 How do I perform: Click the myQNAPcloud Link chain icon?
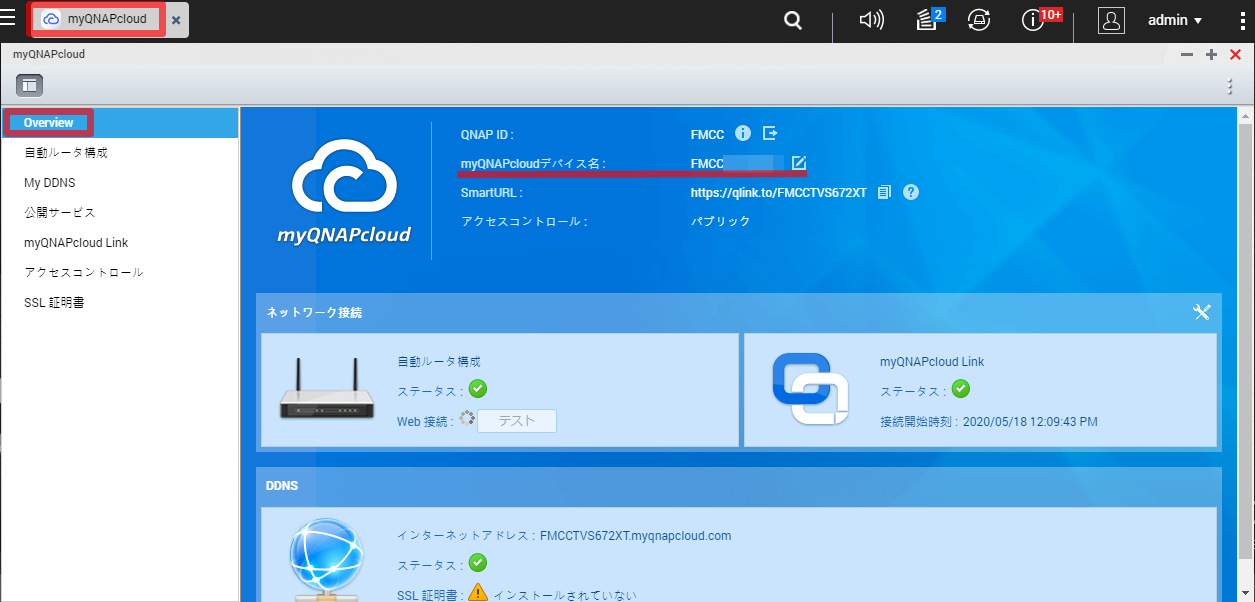(810, 388)
